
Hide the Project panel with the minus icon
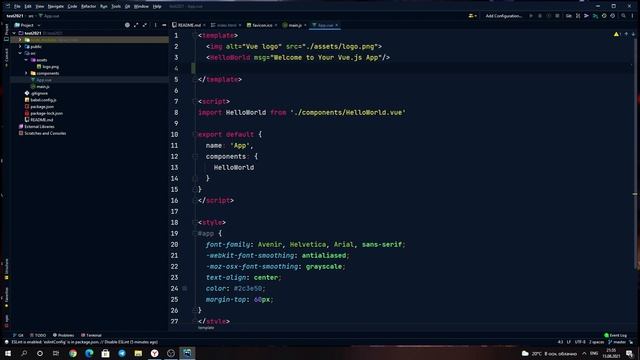[x=164, y=25]
